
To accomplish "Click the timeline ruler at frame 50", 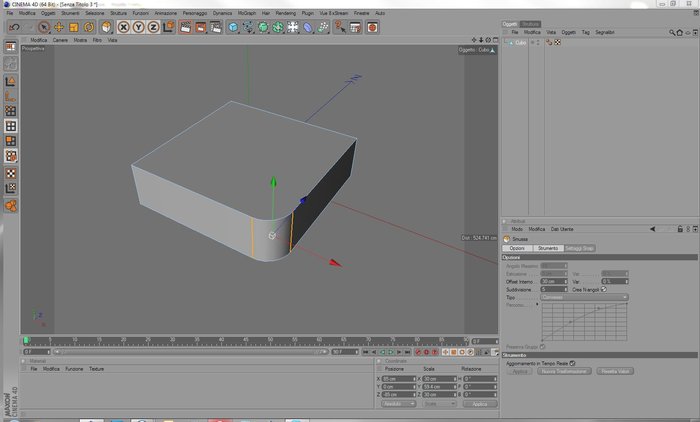I will tap(270, 341).
